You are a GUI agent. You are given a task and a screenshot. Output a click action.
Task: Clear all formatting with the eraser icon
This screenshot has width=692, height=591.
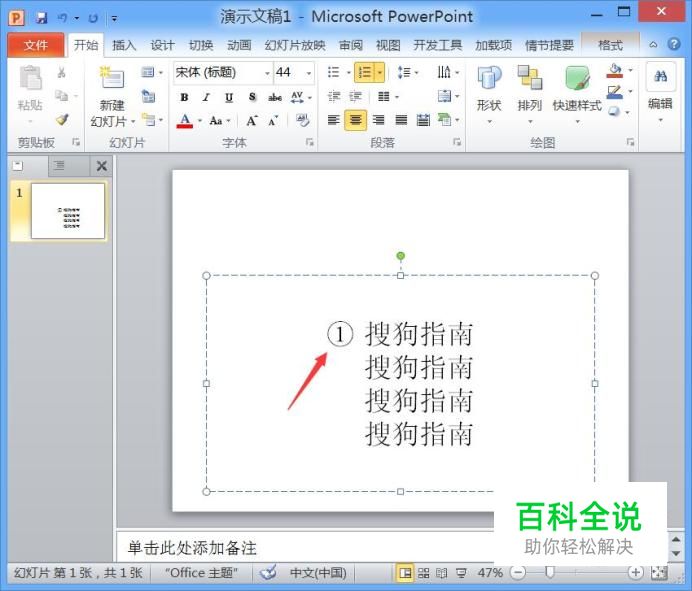(x=303, y=120)
